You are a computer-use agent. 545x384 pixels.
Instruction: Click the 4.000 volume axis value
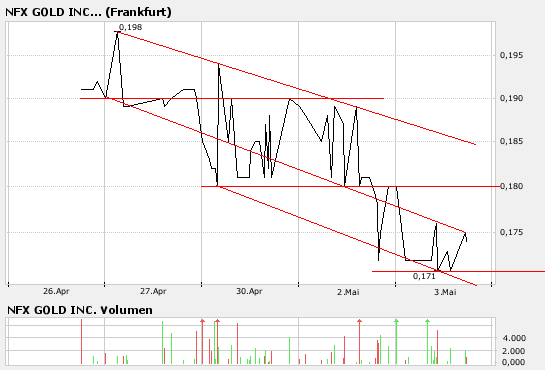click(514, 338)
